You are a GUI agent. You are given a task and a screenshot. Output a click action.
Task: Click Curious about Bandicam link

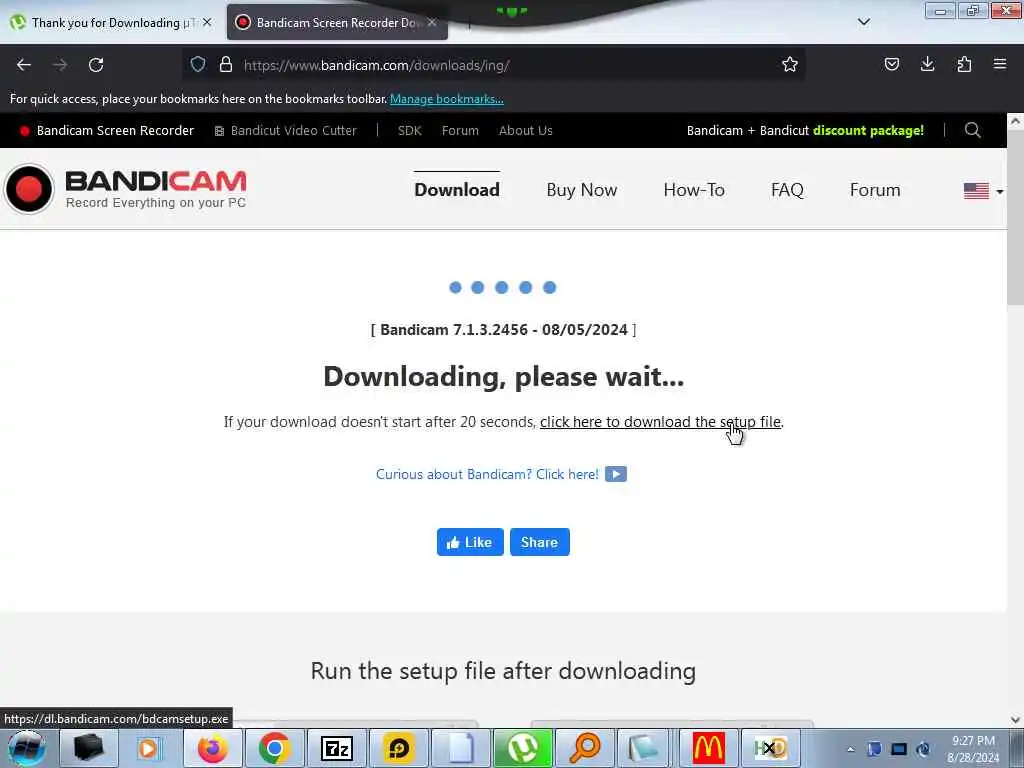pyautogui.click(x=487, y=474)
